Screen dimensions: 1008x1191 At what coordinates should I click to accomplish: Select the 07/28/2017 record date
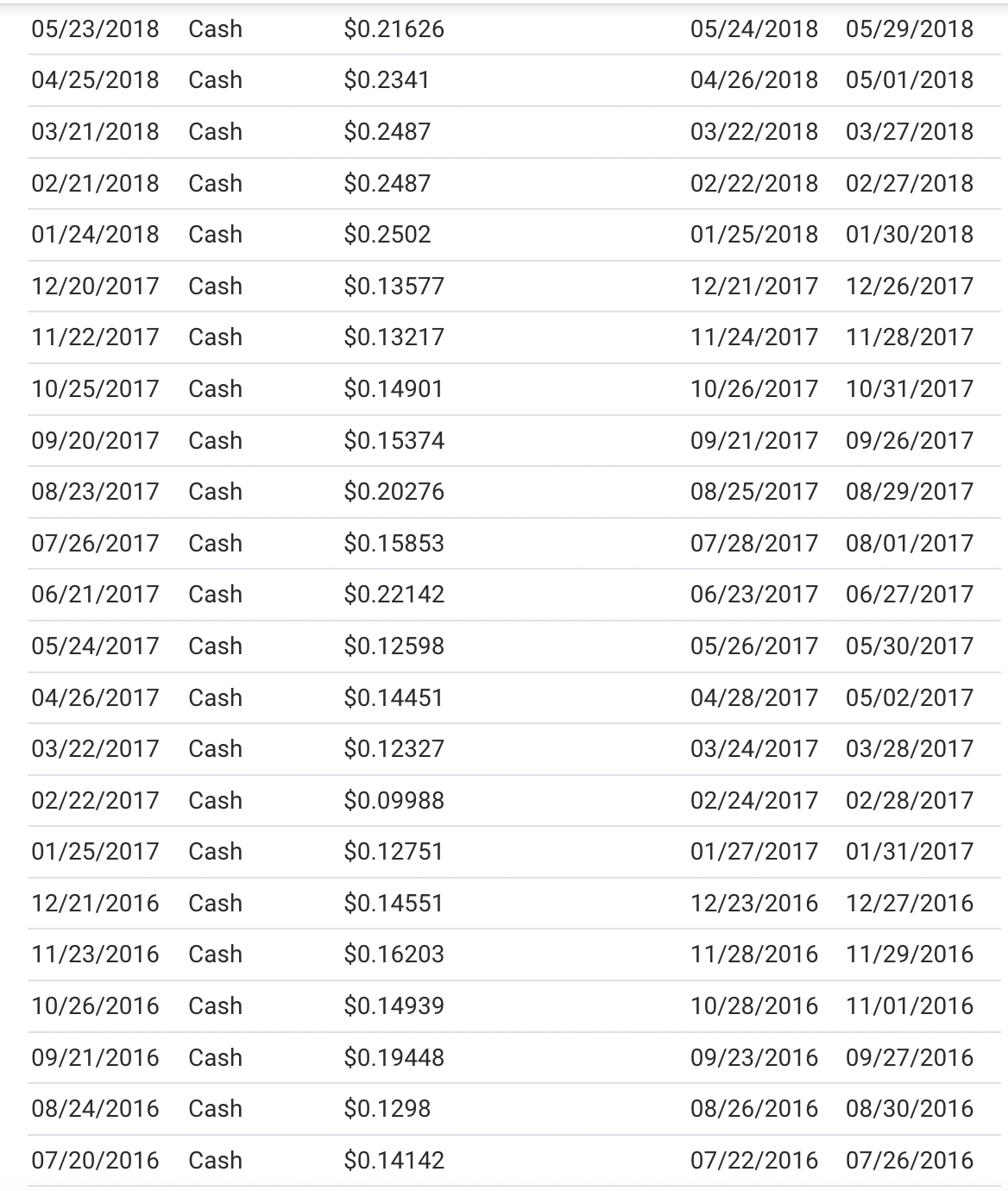[x=753, y=544]
